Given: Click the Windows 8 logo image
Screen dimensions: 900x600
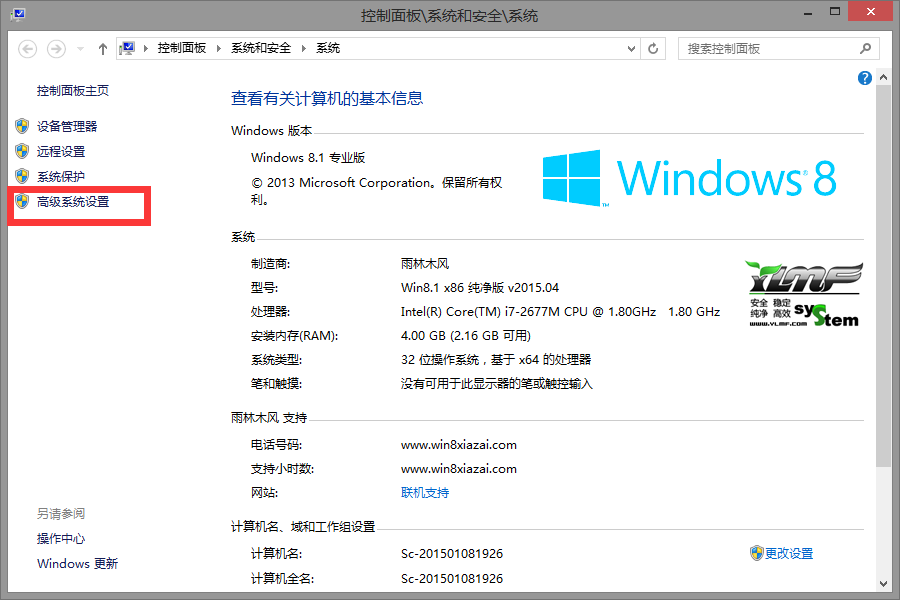Looking at the screenshot, I should [x=689, y=178].
